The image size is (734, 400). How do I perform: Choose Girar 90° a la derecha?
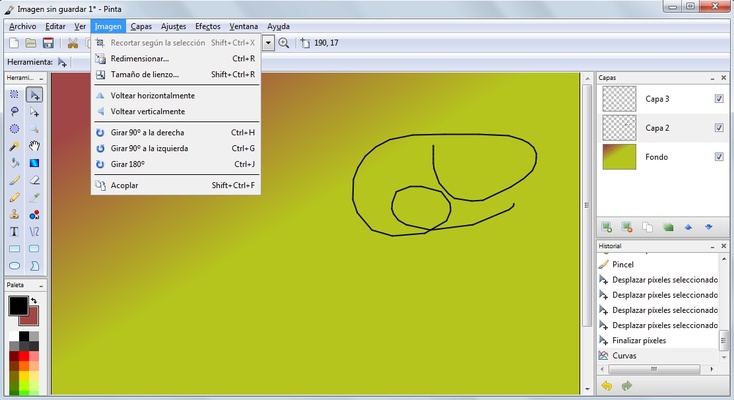click(x=176, y=133)
